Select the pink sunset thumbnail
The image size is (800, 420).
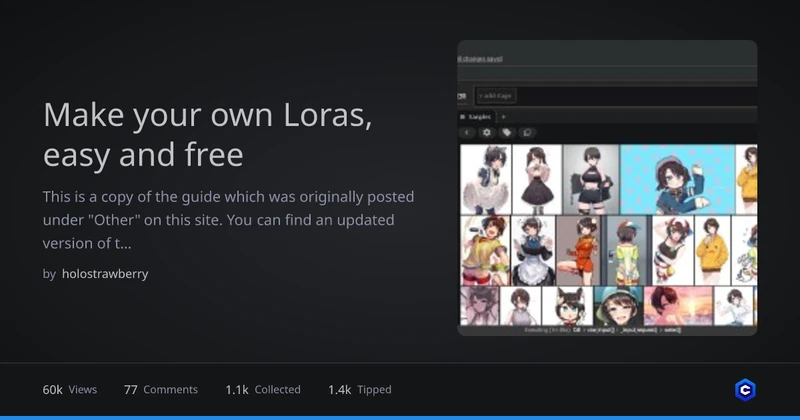[678, 306]
